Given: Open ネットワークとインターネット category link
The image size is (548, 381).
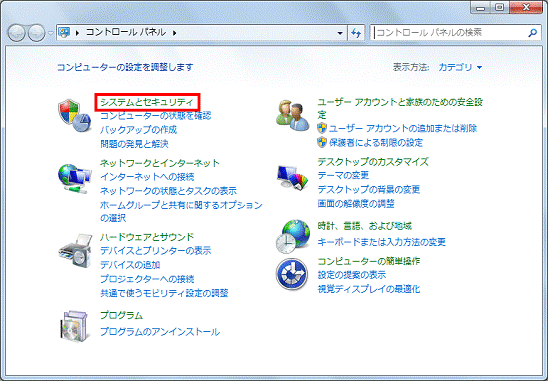Looking at the screenshot, I should pyautogui.click(x=160, y=163).
